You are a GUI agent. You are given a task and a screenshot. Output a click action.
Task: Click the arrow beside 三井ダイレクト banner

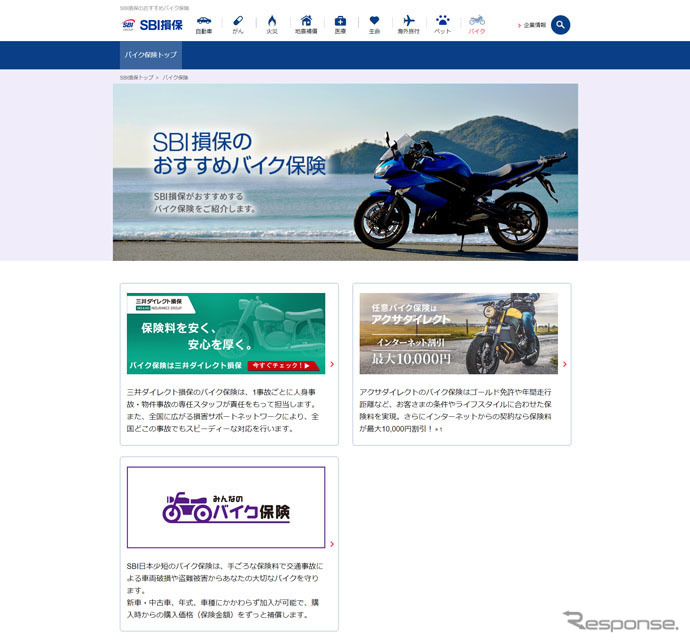(332, 364)
